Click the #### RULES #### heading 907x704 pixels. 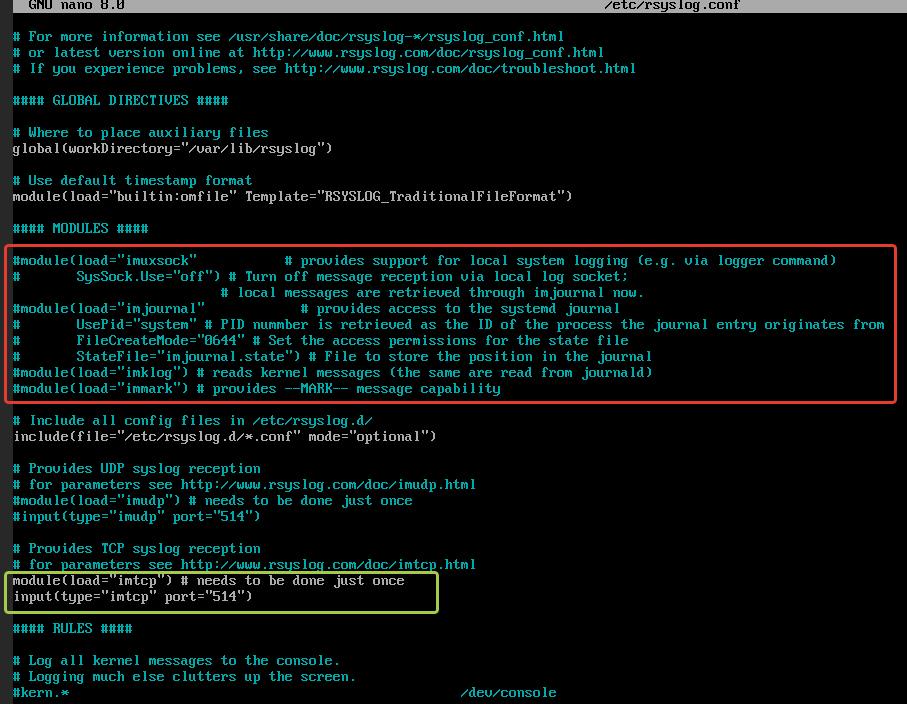(72, 629)
